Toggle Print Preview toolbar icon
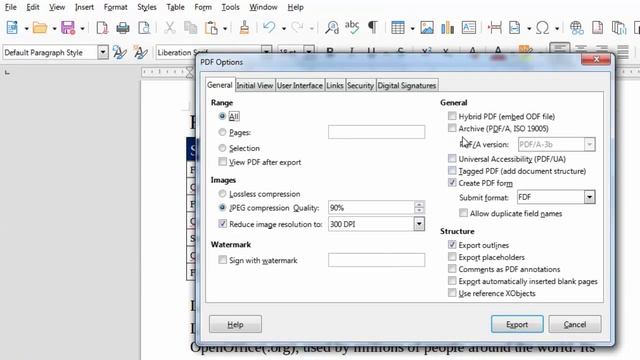 (x=144, y=28)
